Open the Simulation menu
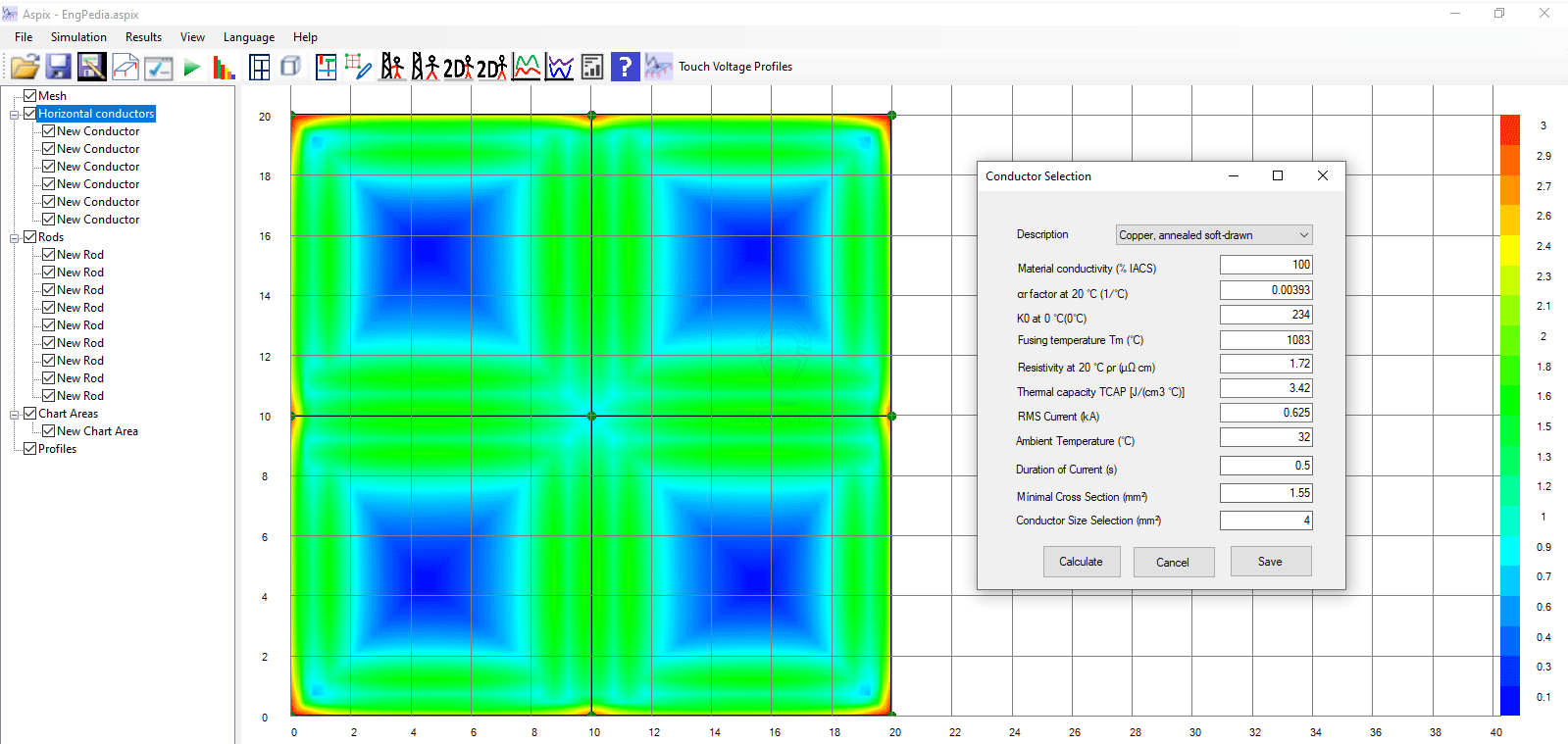This screenshot has width=1568, height=744. [x=78, y=37]
